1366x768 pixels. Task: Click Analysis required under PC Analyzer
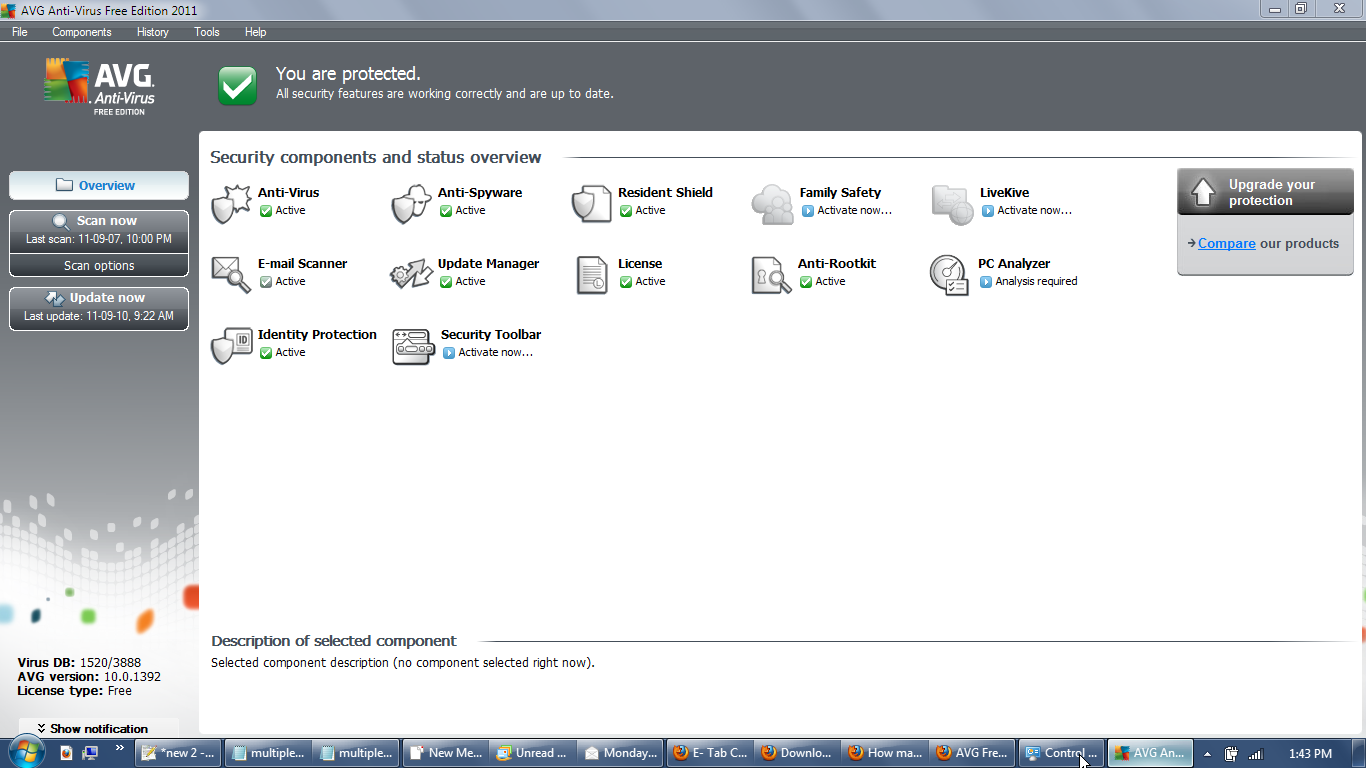coord(1029,282)
